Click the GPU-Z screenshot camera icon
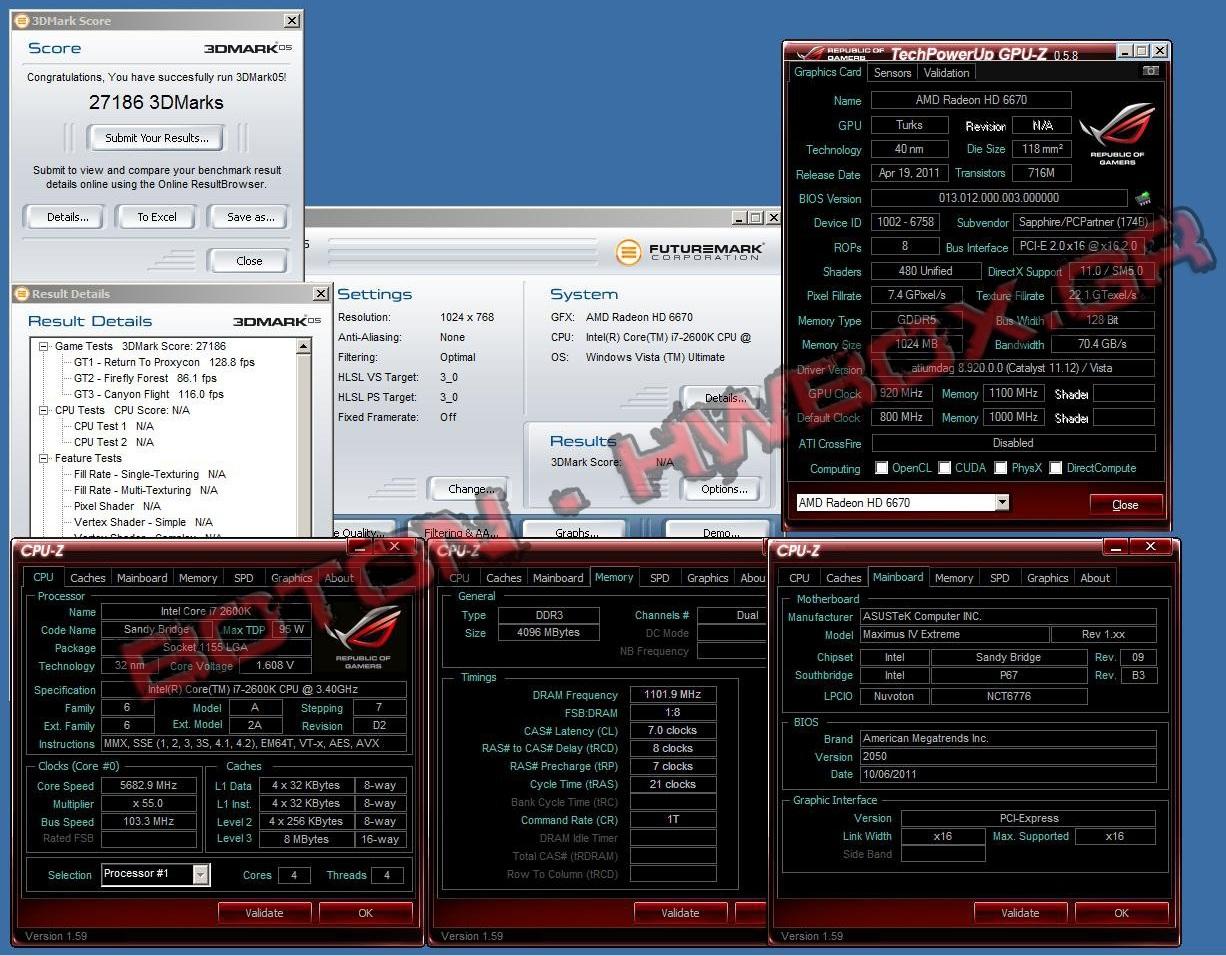The width and height of the screenshot is (1226, 956). pyautogui.click(x=1151, y=72)
